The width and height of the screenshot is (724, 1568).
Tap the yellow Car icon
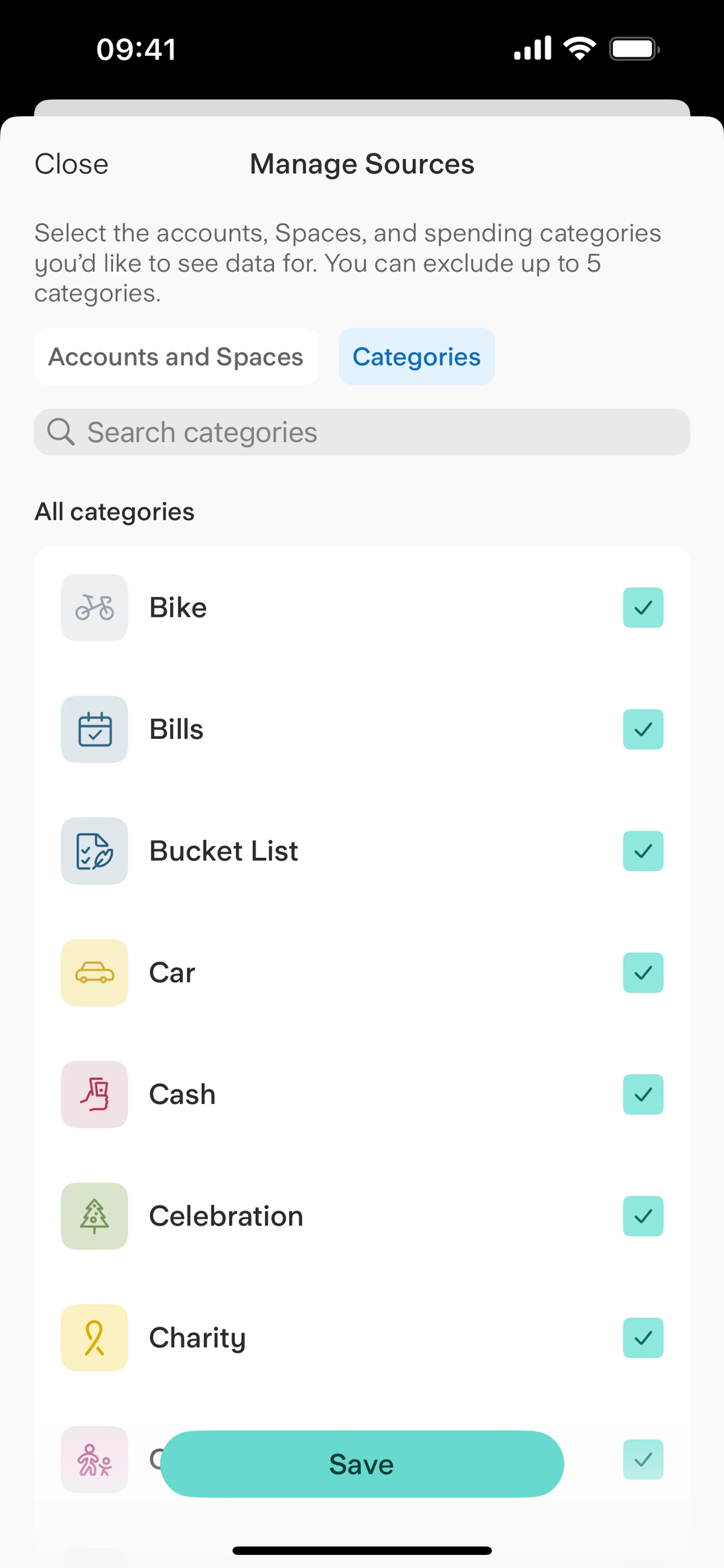(x=94, y=973)
